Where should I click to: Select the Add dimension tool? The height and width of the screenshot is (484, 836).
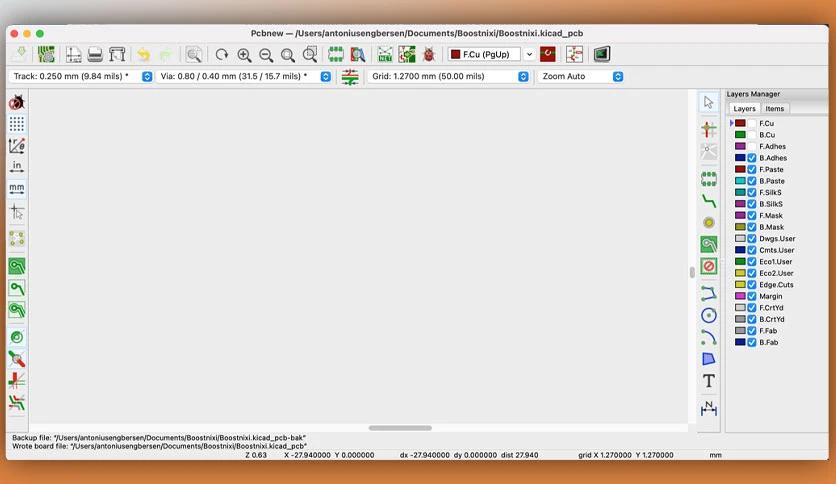(709, 408)
